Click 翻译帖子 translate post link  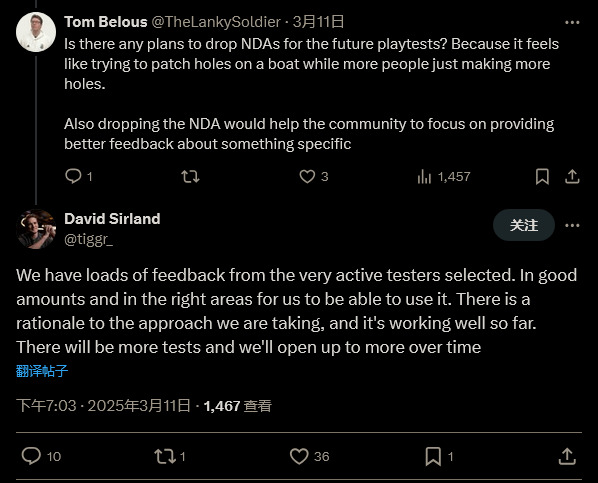tap(42, 371)
